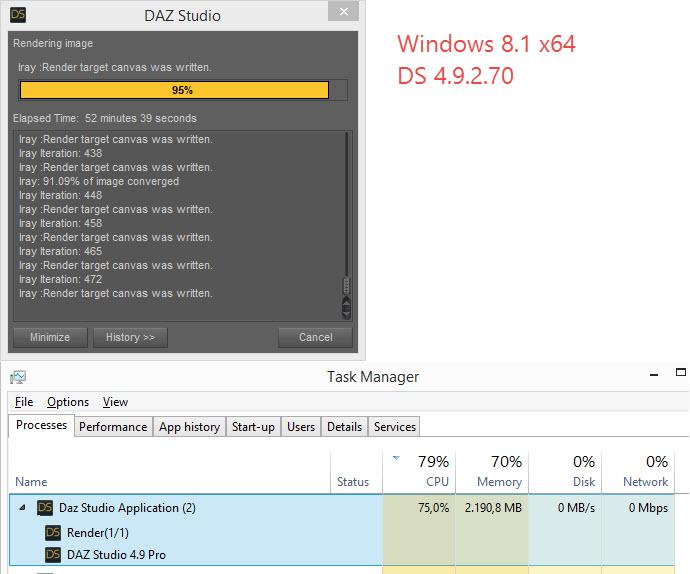The height and width of the screenshot is (574, 690).
Task: Open the File menu in Task Manager
Action: coord(24,402)
